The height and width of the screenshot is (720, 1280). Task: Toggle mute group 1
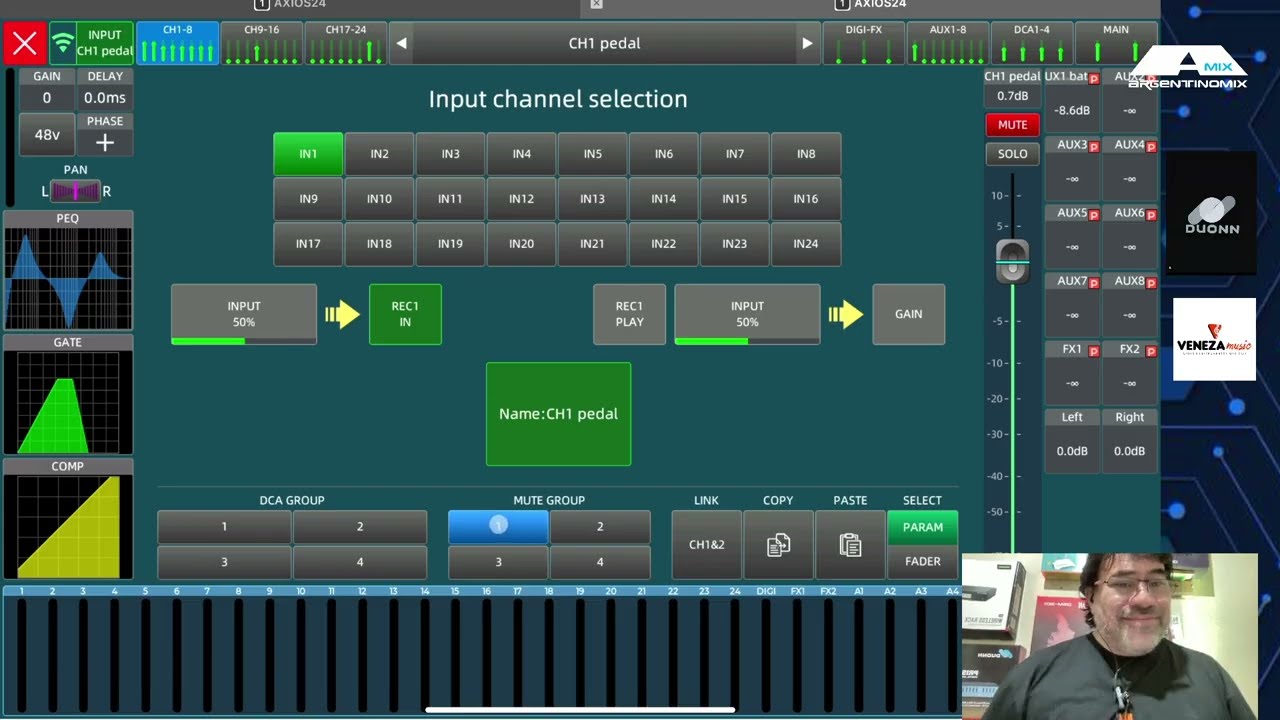498,526
